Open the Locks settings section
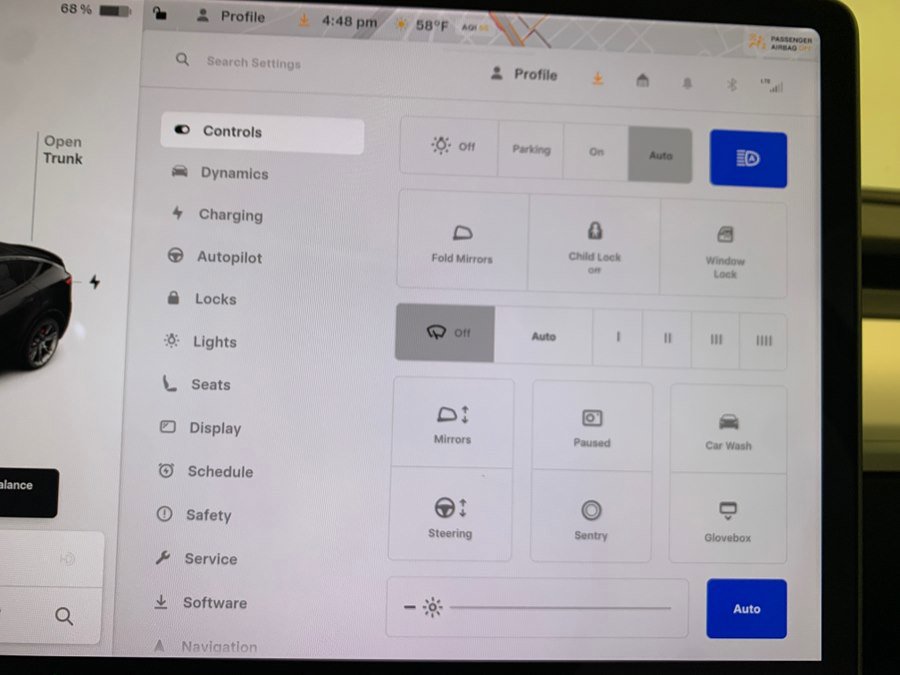This screenshot has height=675, width=900. click(201, 298)
